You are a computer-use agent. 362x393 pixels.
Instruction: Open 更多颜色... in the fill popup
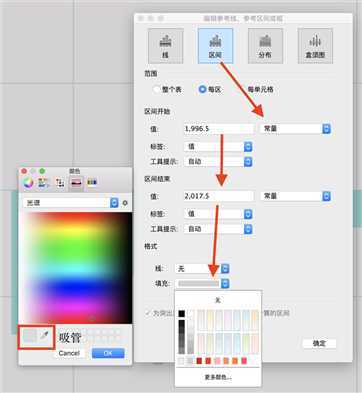point(218,377)
